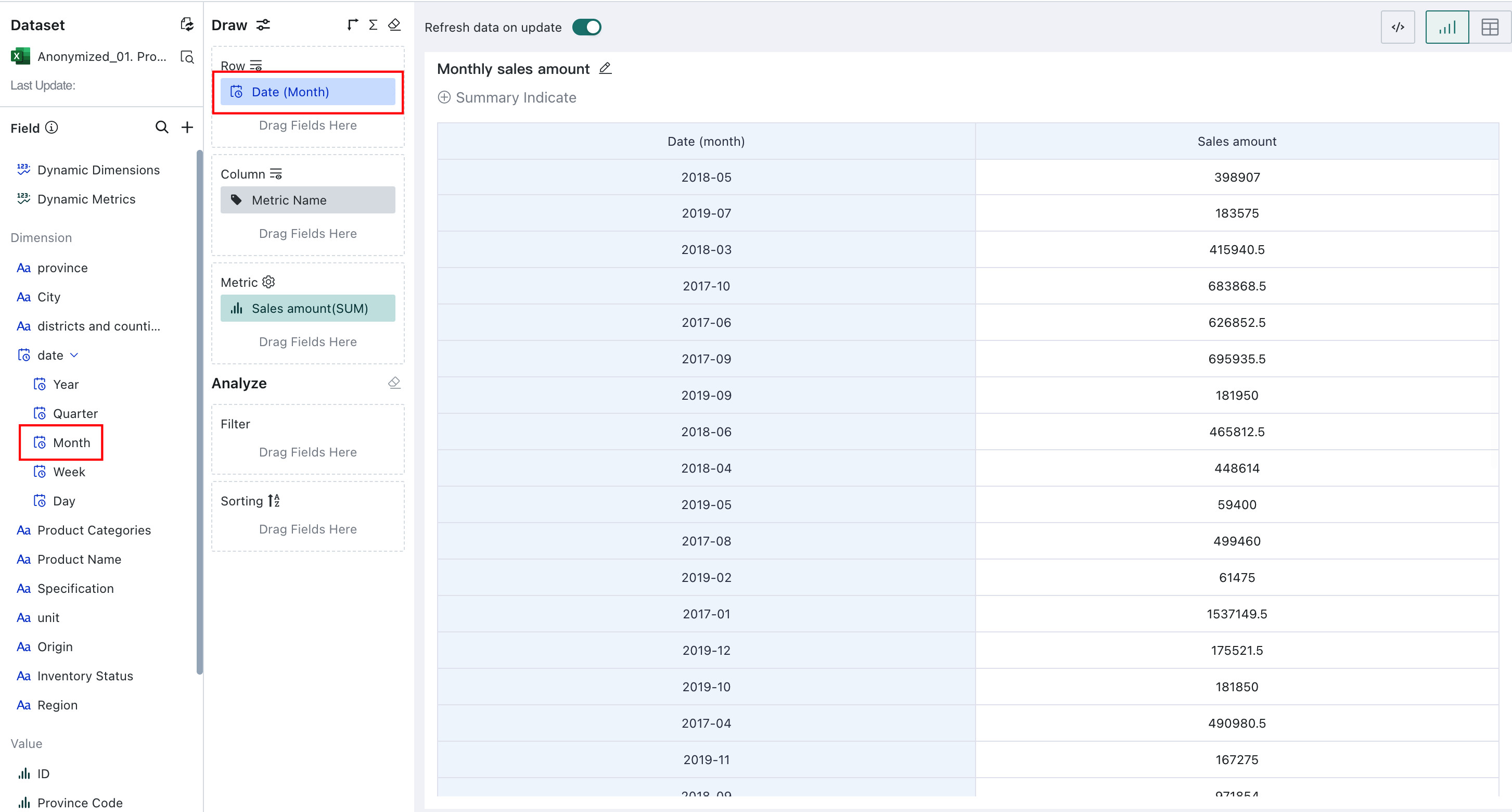This screenshot has height=812, width=1512.
Task: Click the 59400 sales cell
Action: coord(1237,505)
